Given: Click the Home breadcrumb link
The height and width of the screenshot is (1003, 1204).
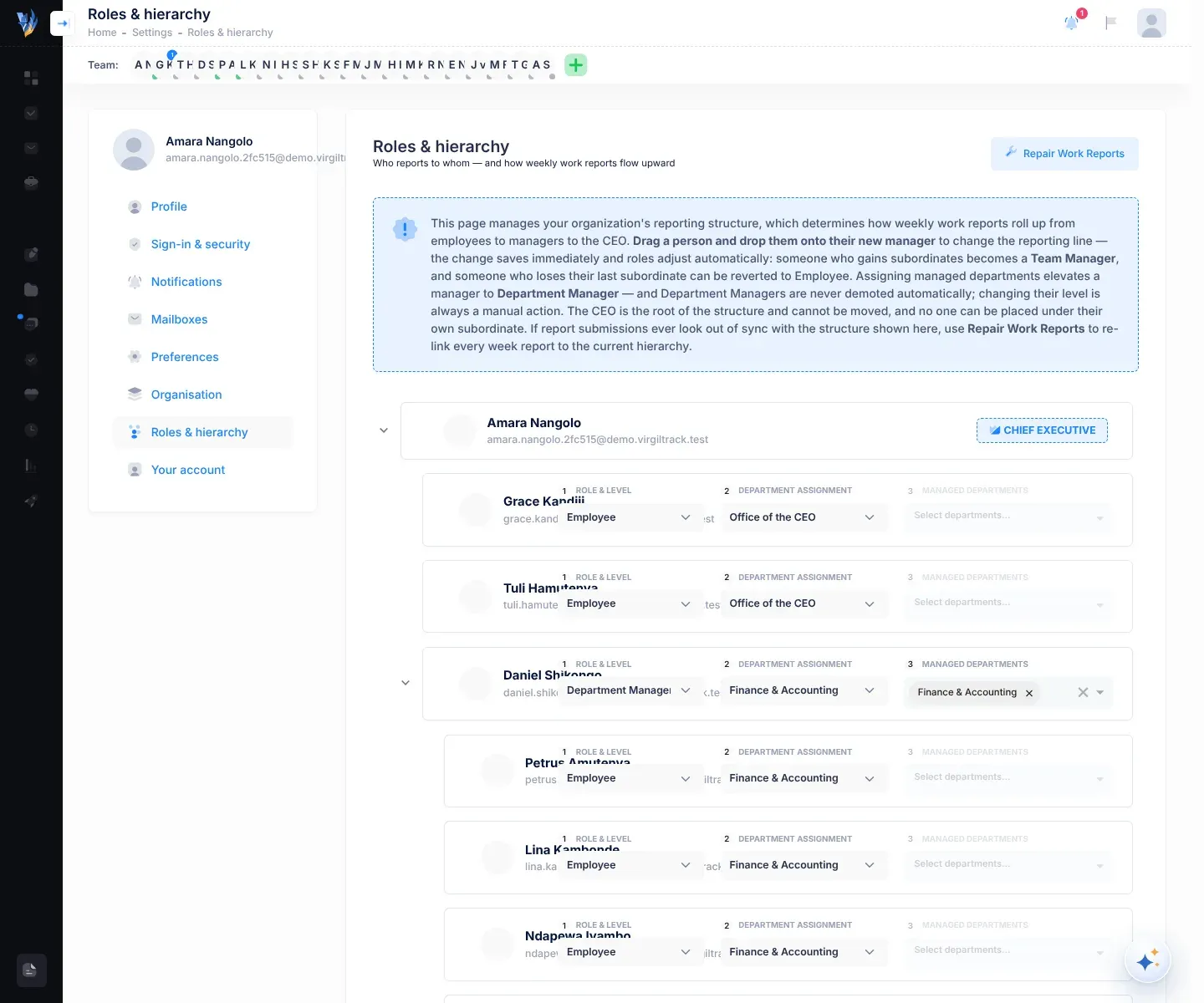Looking at the screenshot, I should (102, 33).
